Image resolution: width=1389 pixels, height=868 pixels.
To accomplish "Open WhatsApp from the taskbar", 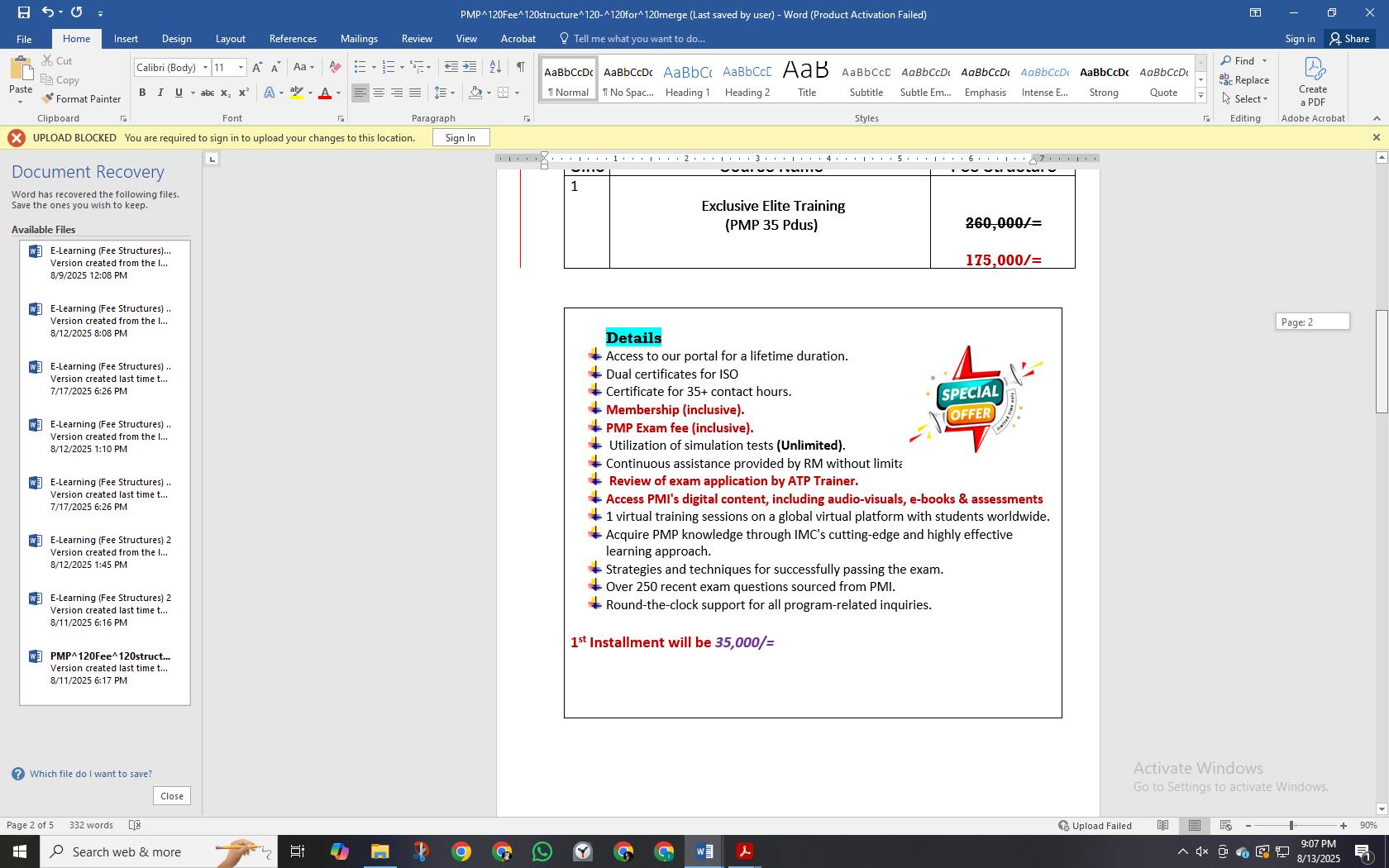I will pos(542,851).
